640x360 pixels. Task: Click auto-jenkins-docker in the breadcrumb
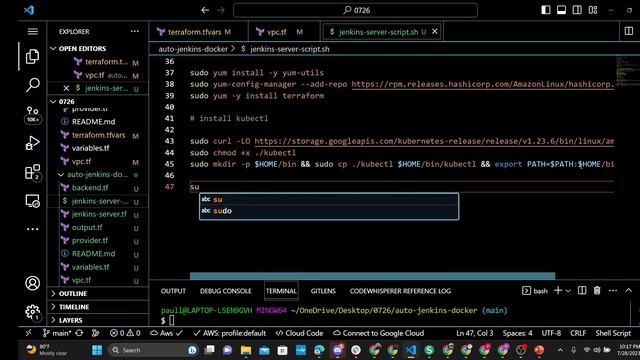(193, 49)
